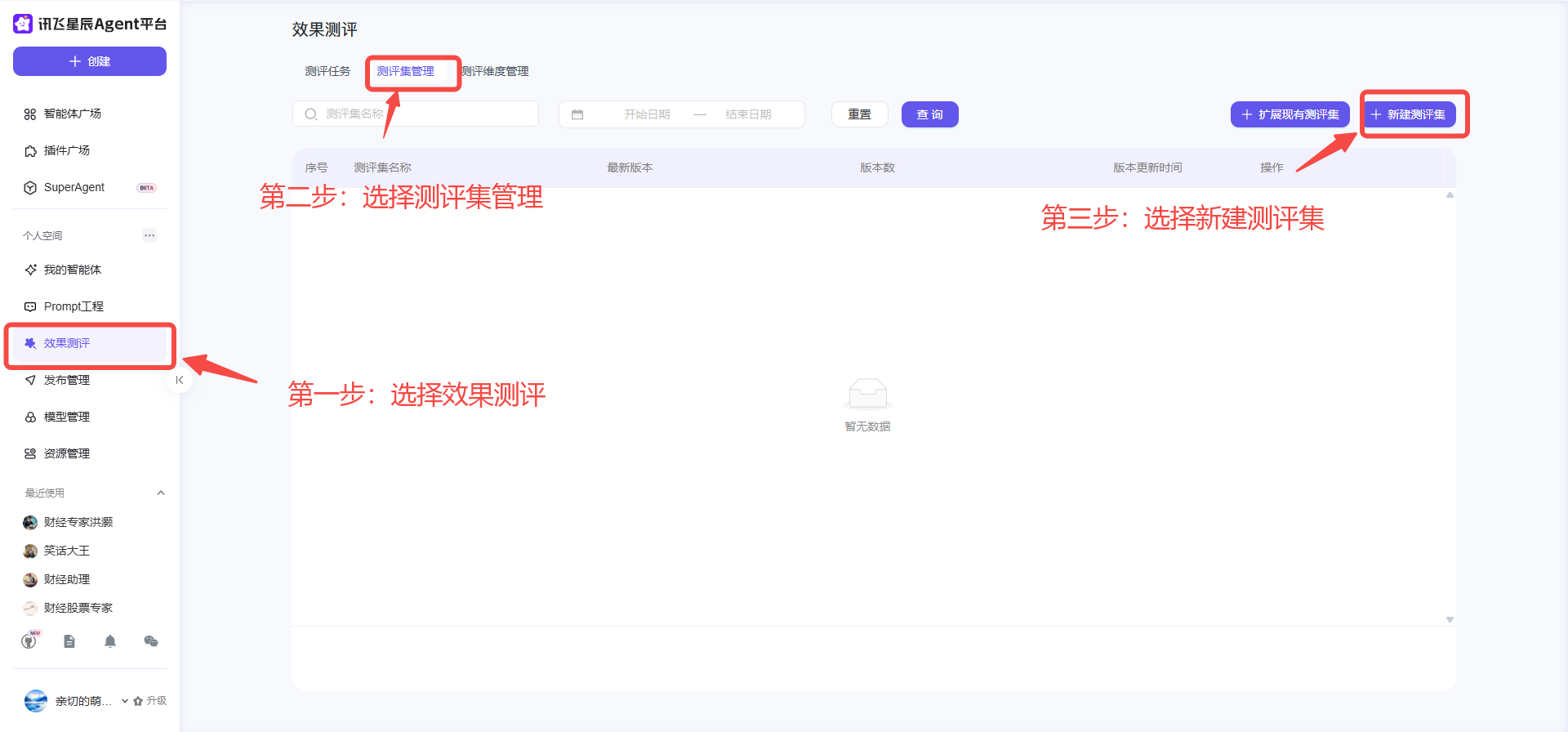Click the table scrollbar down arrow

coord(1450,619)
